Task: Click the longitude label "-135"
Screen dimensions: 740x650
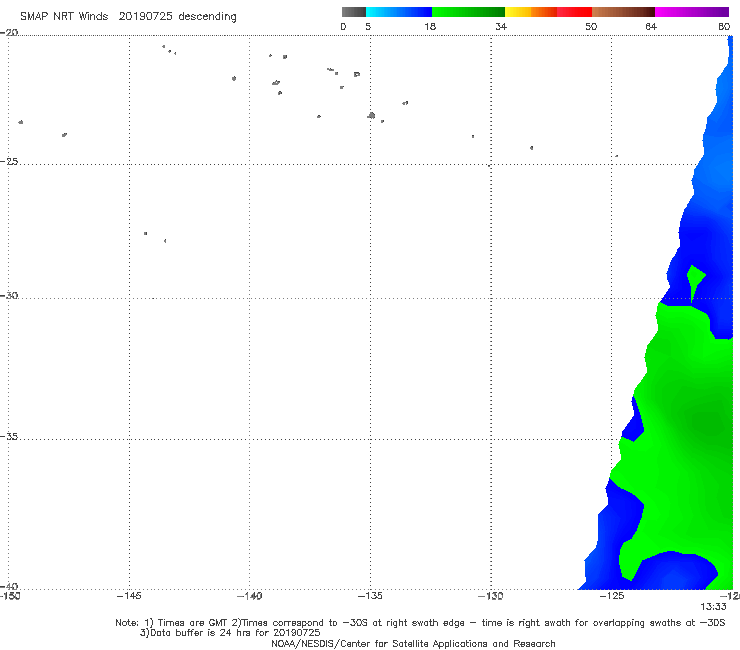Action: [370, 596]
